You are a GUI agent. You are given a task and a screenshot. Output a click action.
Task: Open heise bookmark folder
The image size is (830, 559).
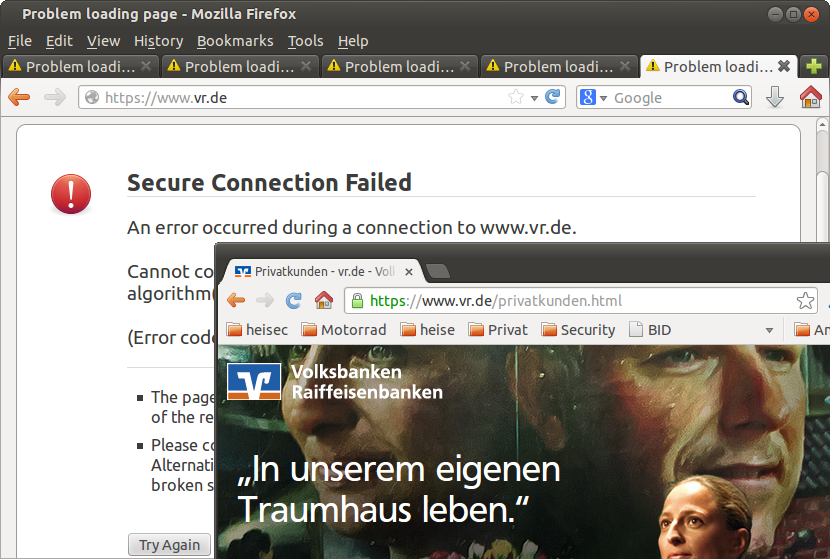click(x=428, y=330)
